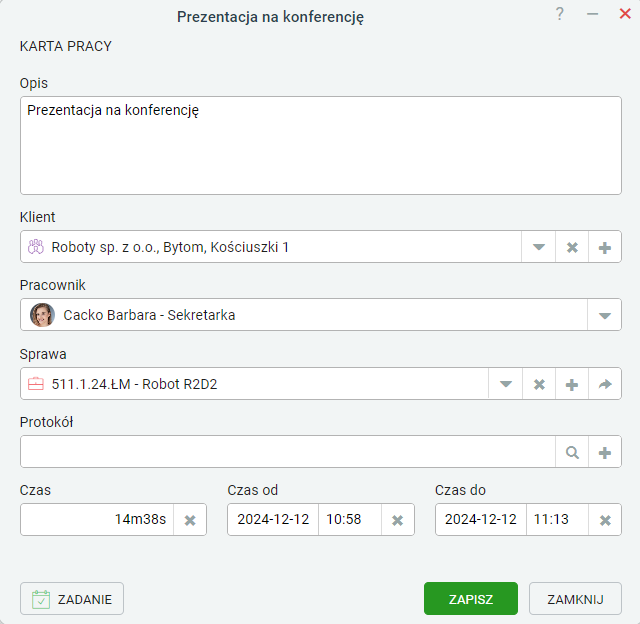
Task: Click the Czas do date 2024-12-12
Action: tap(481, 520)
